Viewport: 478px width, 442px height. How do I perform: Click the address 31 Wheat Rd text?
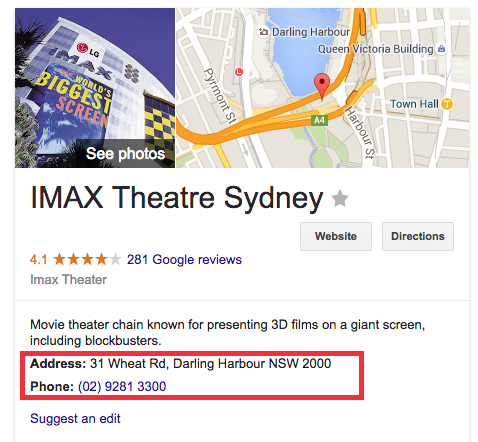(x=211, y=364)
